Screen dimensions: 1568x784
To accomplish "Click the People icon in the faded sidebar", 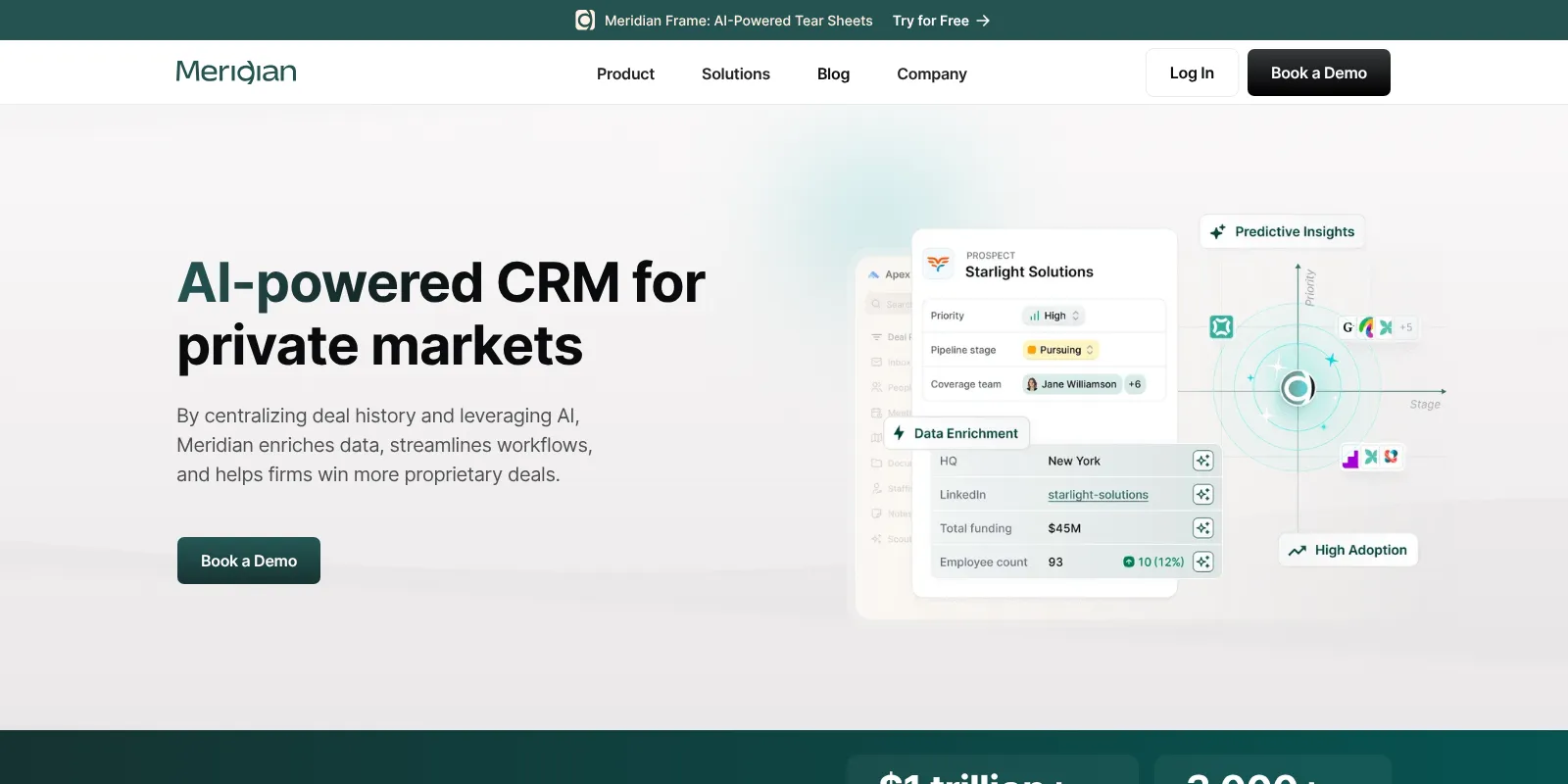I will 877,388.
